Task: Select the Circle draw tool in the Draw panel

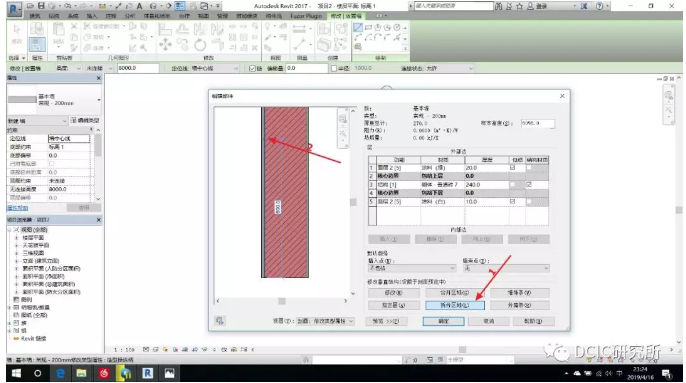Action: (x=396, y=28)
